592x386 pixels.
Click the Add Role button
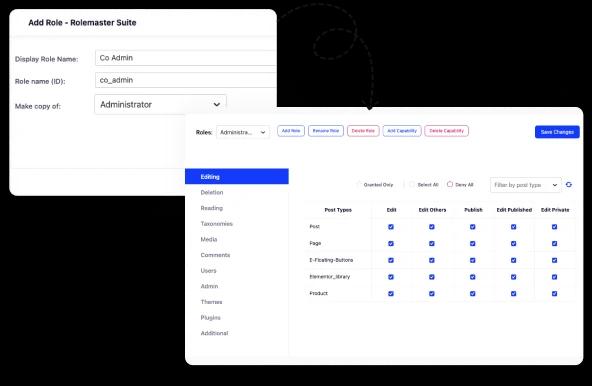point(291,131)
